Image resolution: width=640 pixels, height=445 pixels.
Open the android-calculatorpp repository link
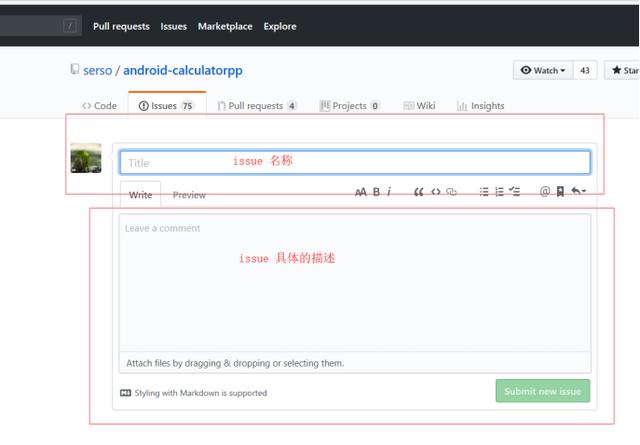tap(183, 71)
